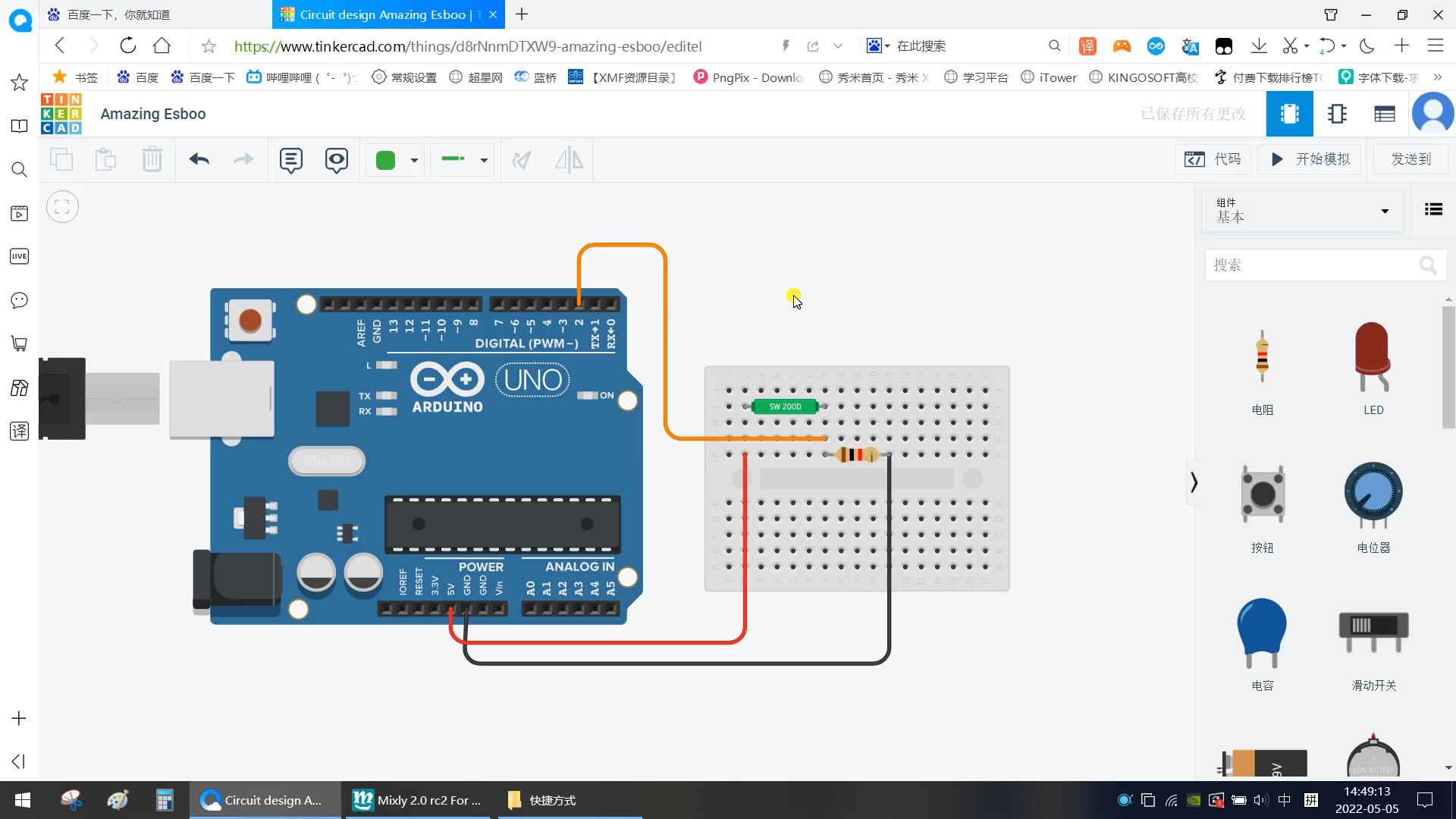Open the Windows Start menu

pyautogui.click(x=23, y=800)
